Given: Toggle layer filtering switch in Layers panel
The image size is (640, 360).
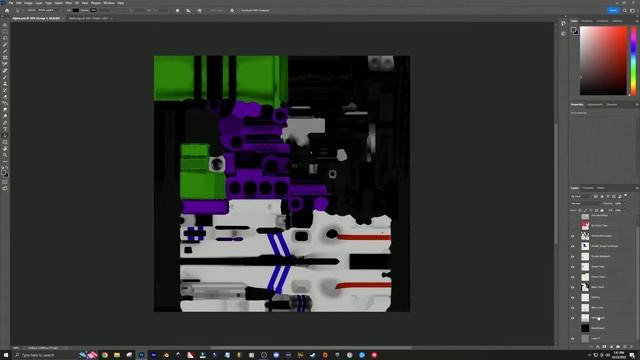Looking at the screenshot, I should point(626,196).
